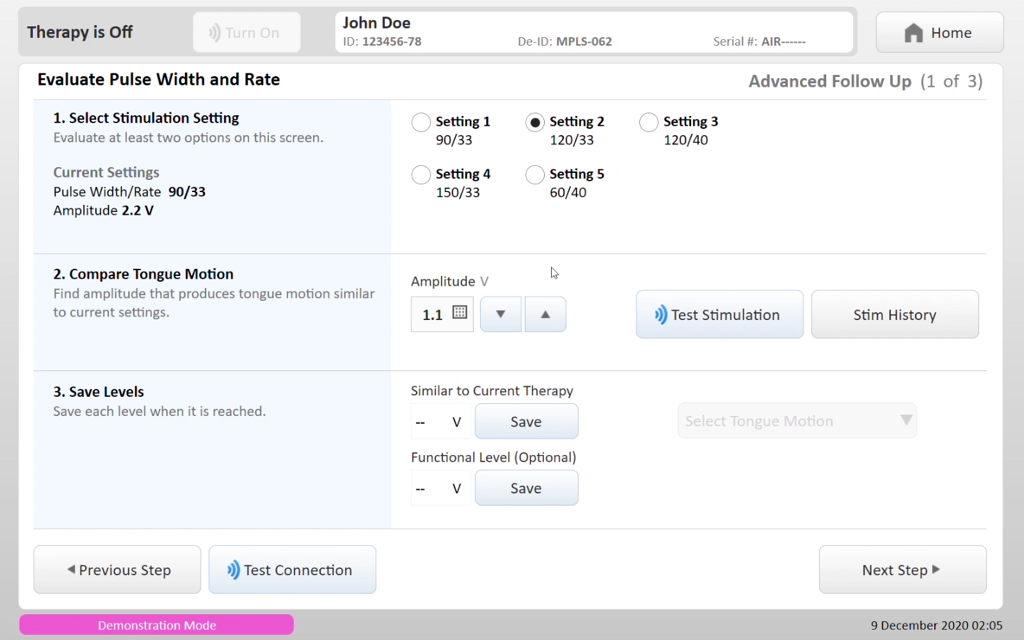
Task: Click stimulation wave icon on Test Stimulation
Action: pos(661,315)
